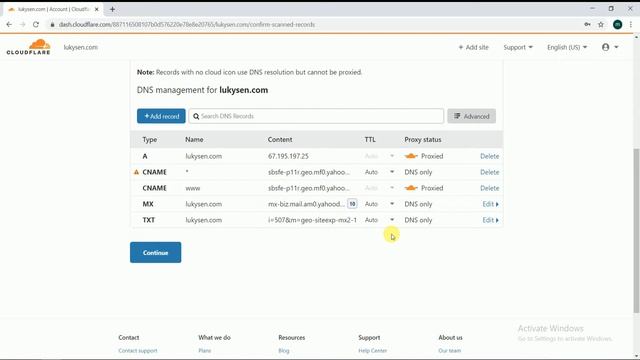The height and width of the screenshot is (360, 640).
Task: Delete the www CNAME record
Action: pyautogui.click(x=489, y=188)
